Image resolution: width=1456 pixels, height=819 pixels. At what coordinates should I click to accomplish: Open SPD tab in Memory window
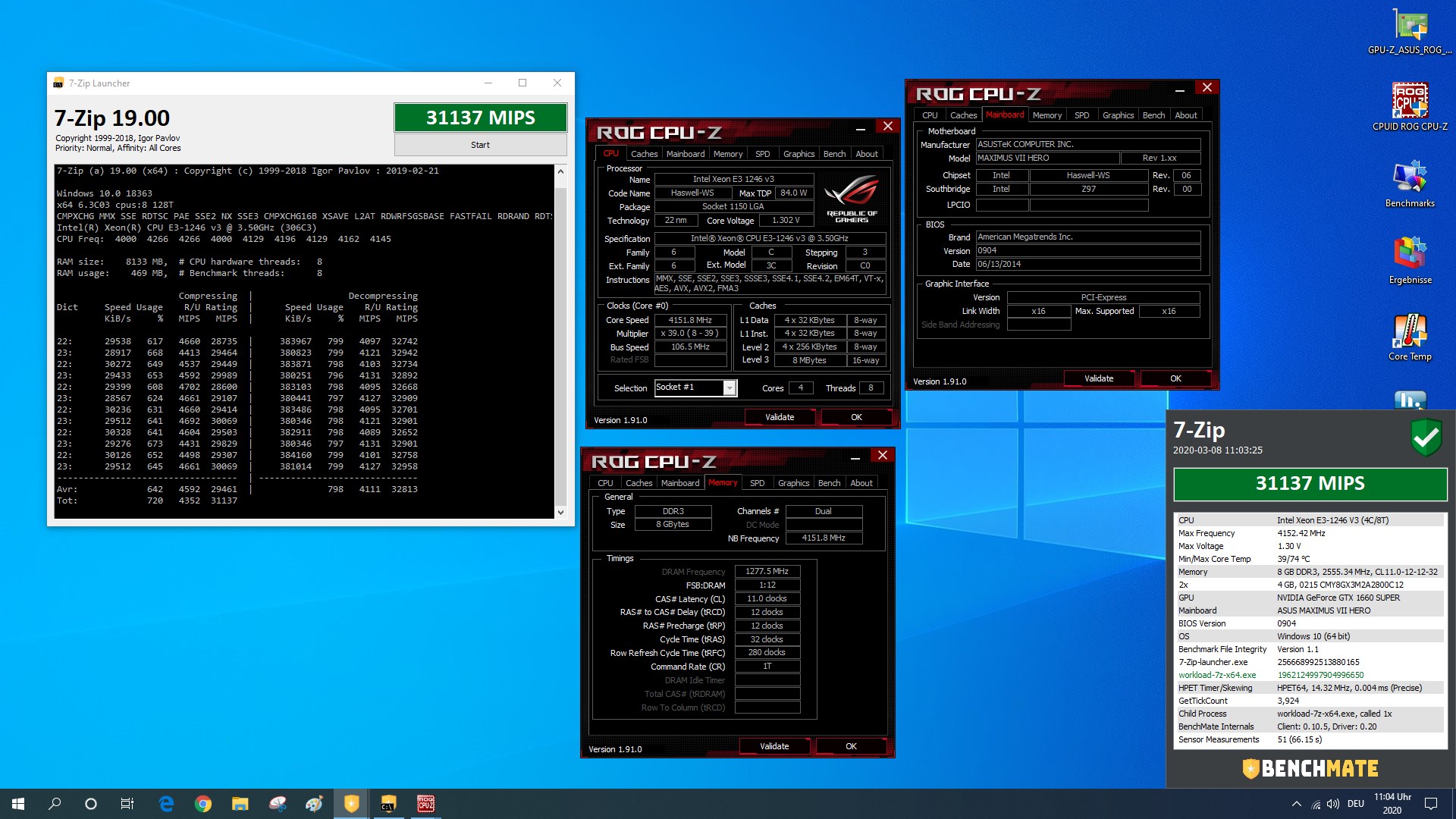click(757, 483)
